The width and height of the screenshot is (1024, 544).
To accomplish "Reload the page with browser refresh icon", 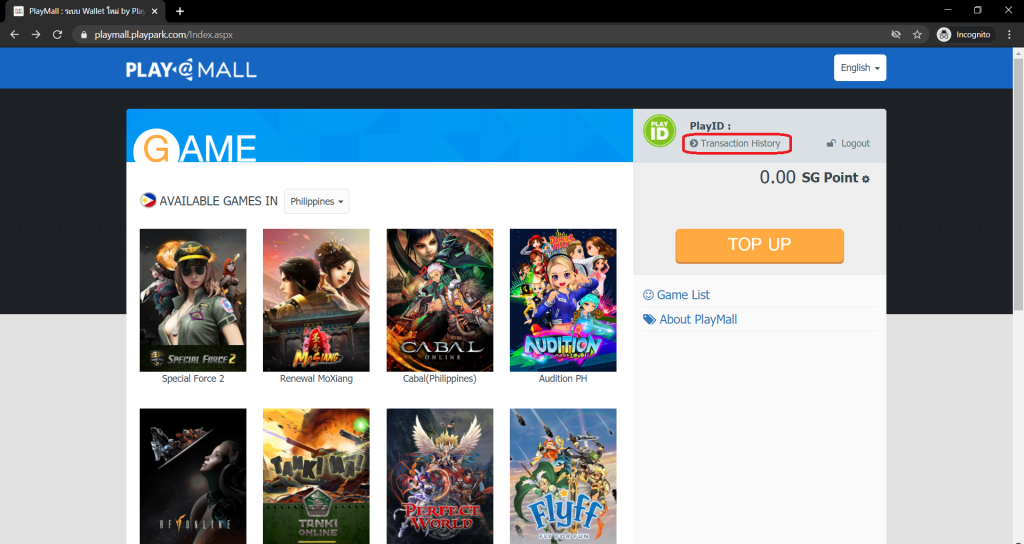I will click(57, 34).
